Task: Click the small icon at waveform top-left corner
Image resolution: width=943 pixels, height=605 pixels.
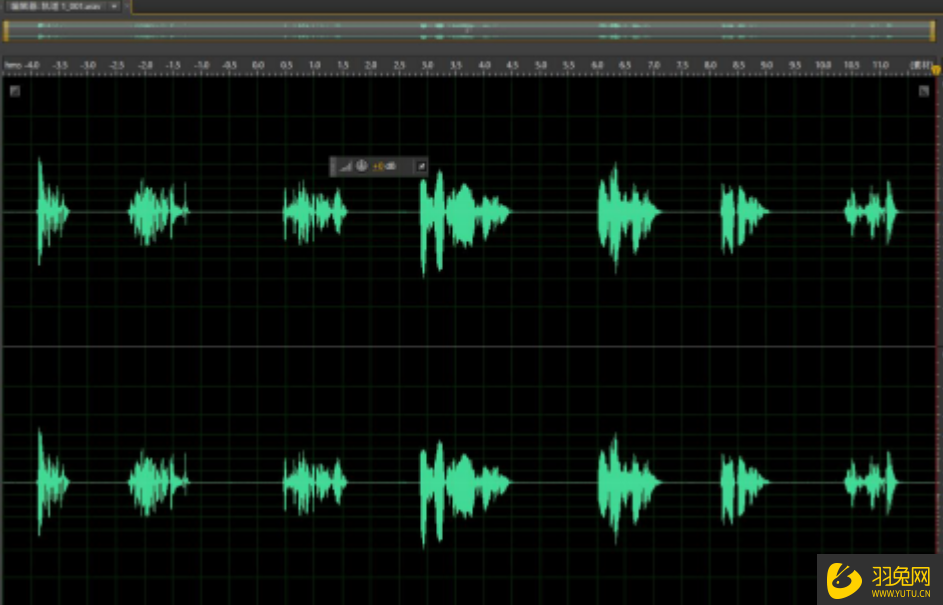Action: [15, 91]
